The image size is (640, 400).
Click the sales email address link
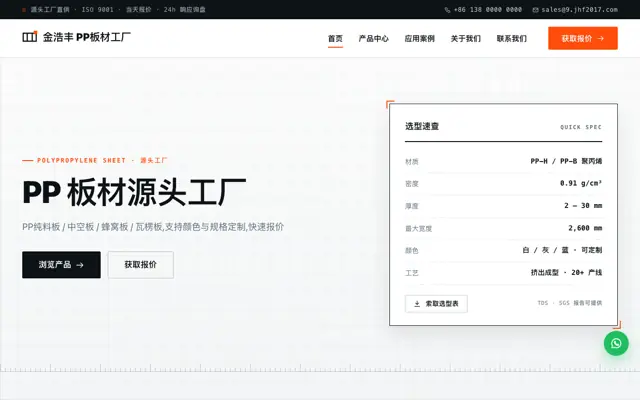(580, 10)
